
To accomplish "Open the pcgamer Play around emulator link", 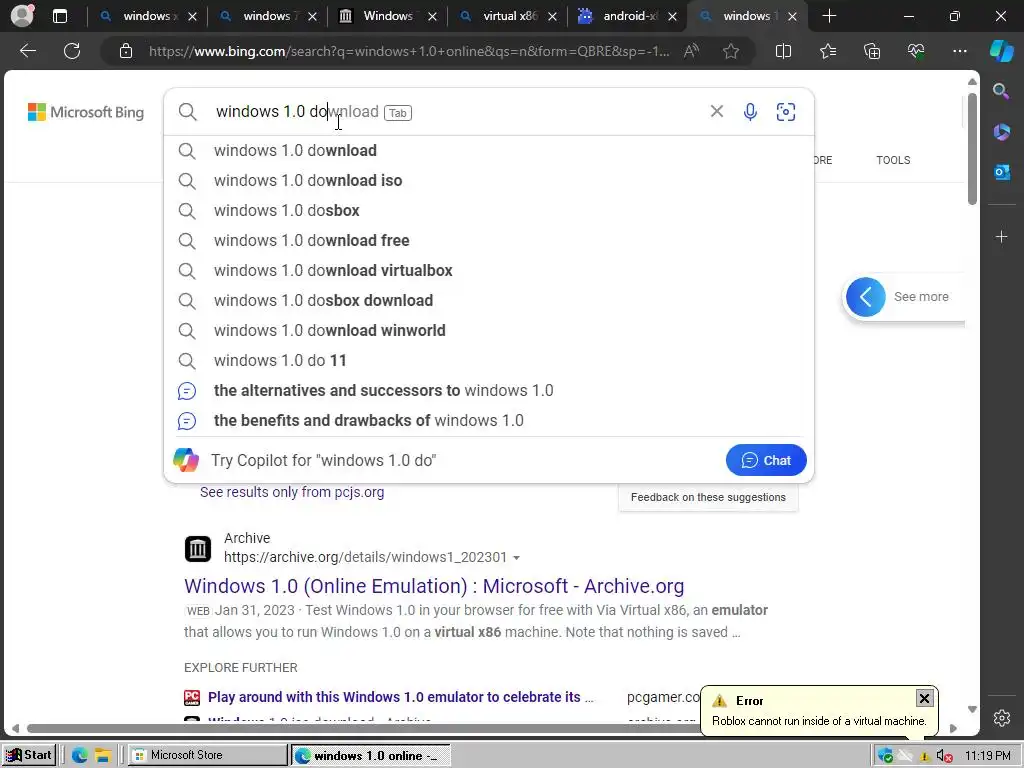I will [x=400, y=697].
